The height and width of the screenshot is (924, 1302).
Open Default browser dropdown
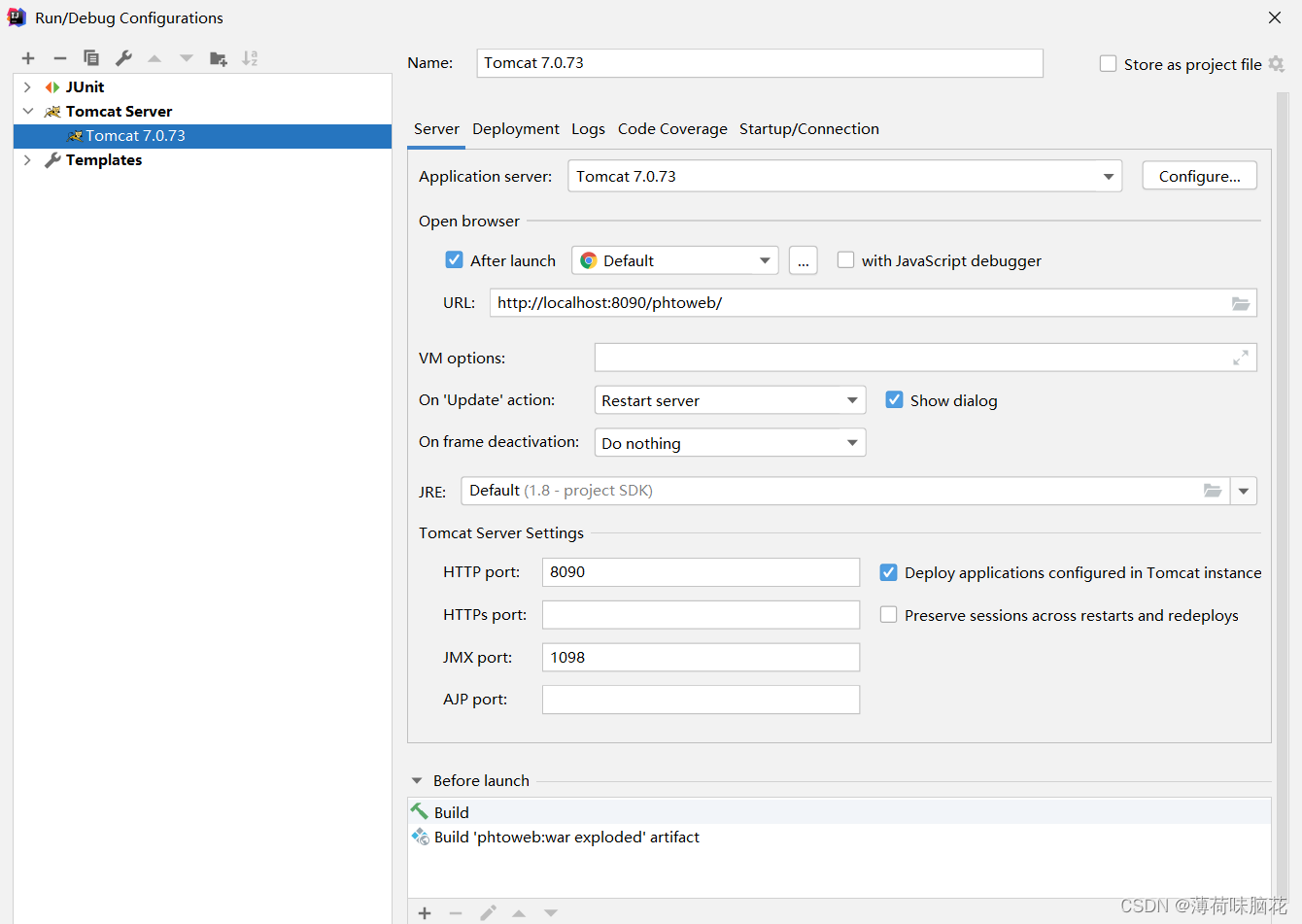coord(675,260)
